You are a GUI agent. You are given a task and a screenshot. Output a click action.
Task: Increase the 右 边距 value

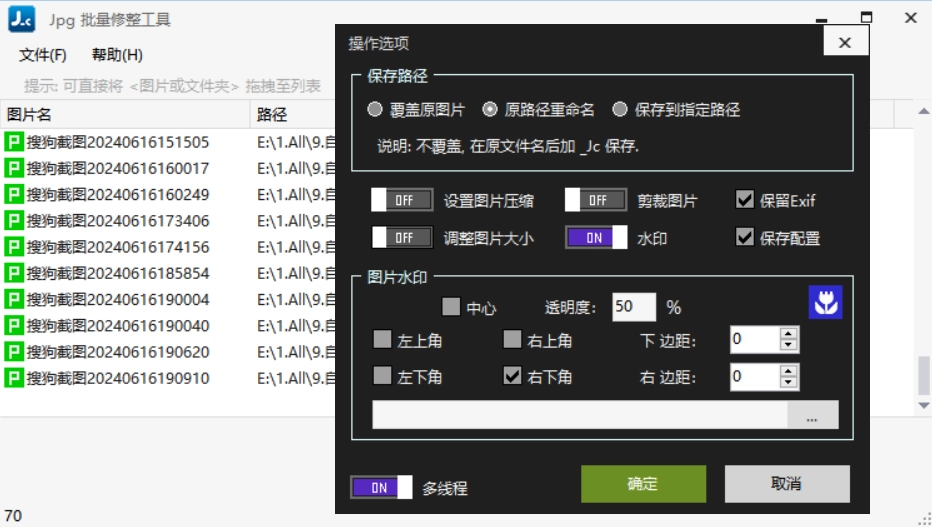[x=788, y=370]
